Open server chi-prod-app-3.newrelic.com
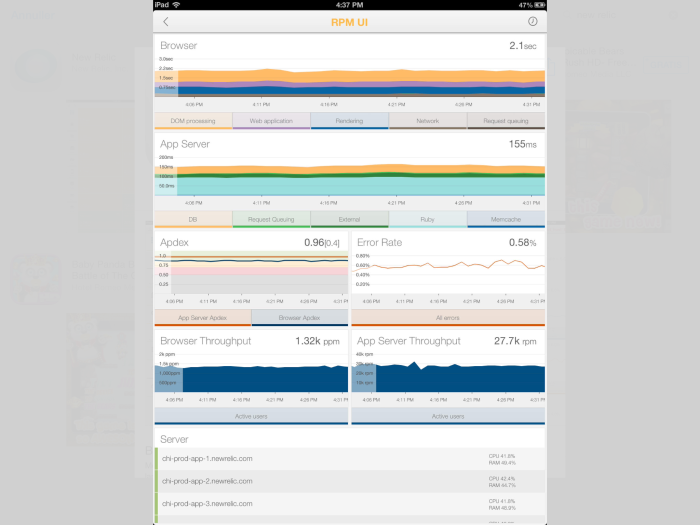This screenshot has height=525, width=700. [x=350, y=504]
